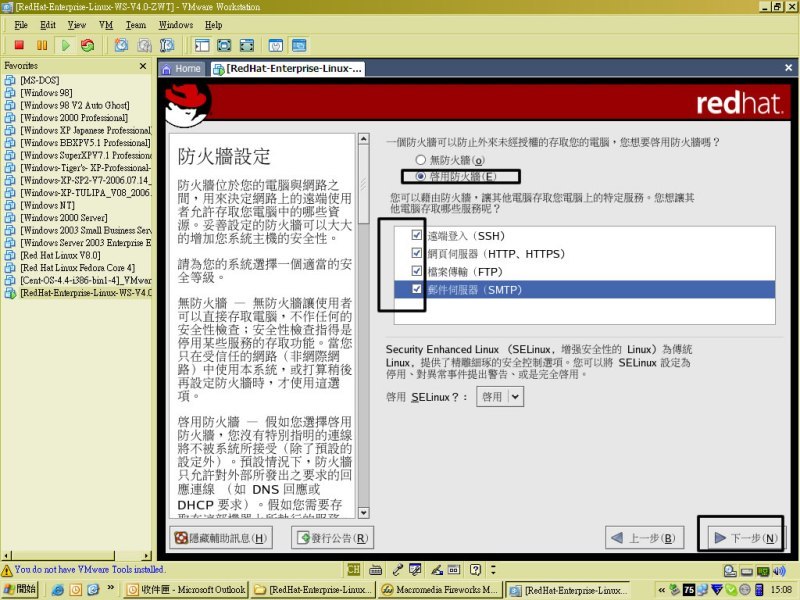Click the help panel vertical scrollbar thumb

pos(363,184)
